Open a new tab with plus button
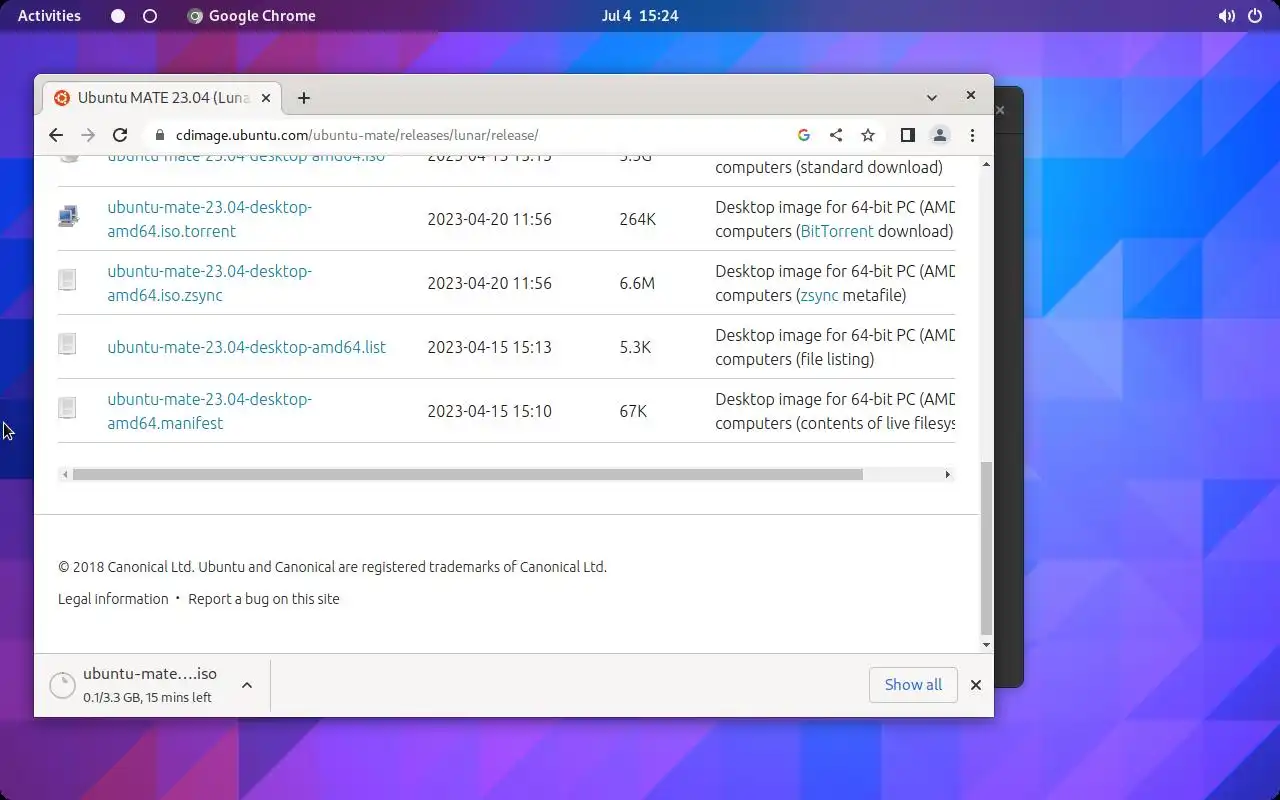This screenshot has height=800, width=1280. [304, 98]
